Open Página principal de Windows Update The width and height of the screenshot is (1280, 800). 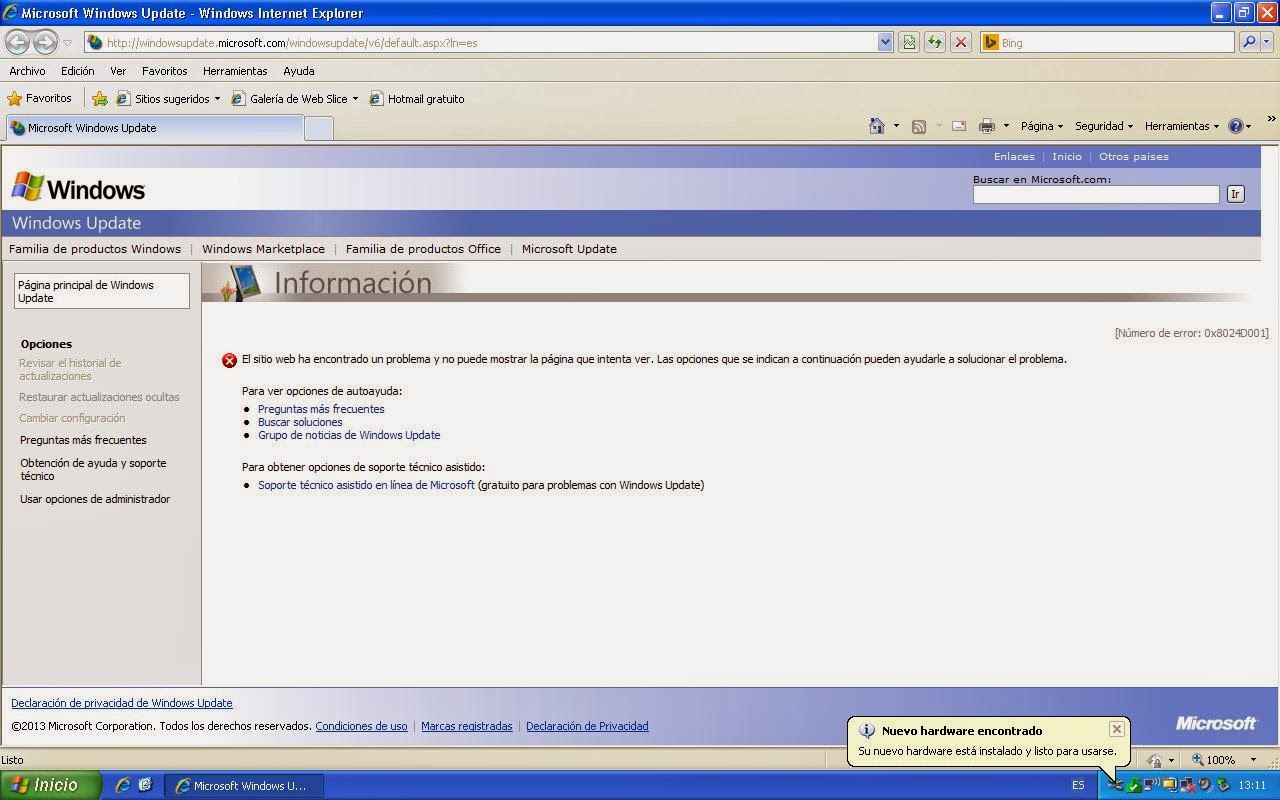(x=101, y=291)
